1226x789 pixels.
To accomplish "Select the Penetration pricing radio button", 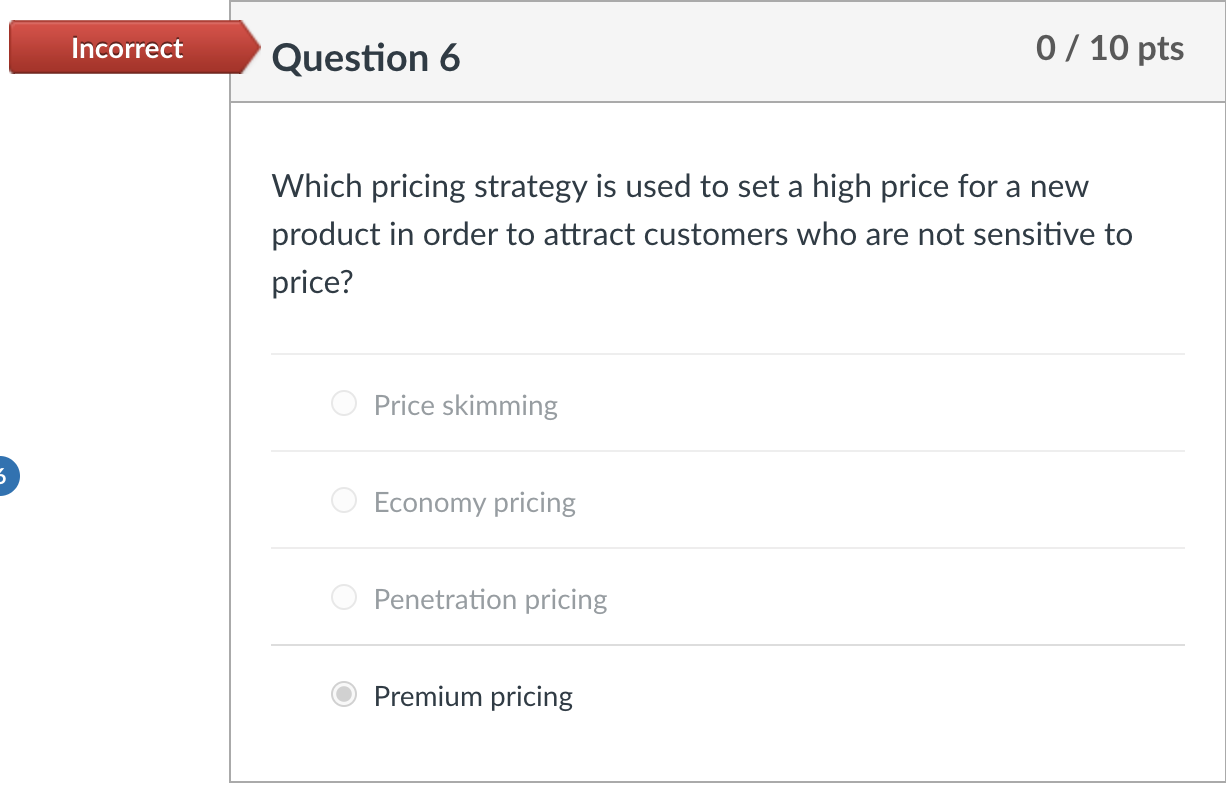I will pyautogui.click(x=344, y=597).
